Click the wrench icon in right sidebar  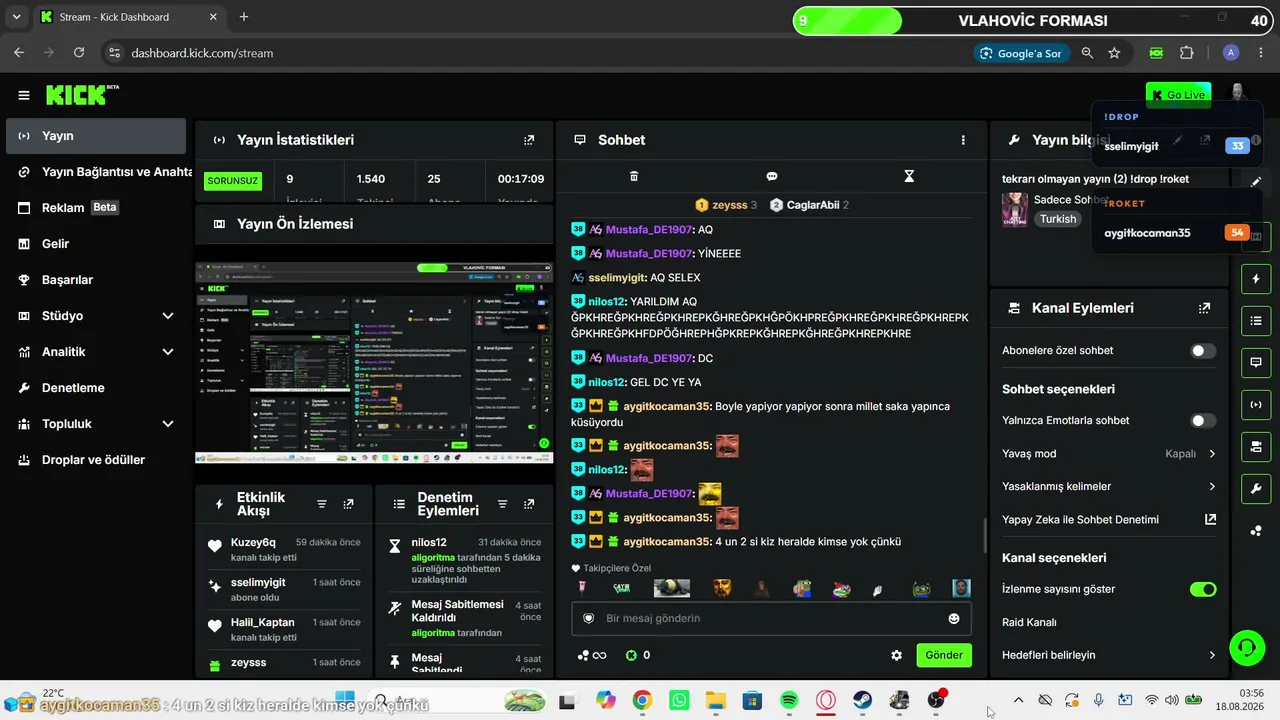(x=1256, y=488)
